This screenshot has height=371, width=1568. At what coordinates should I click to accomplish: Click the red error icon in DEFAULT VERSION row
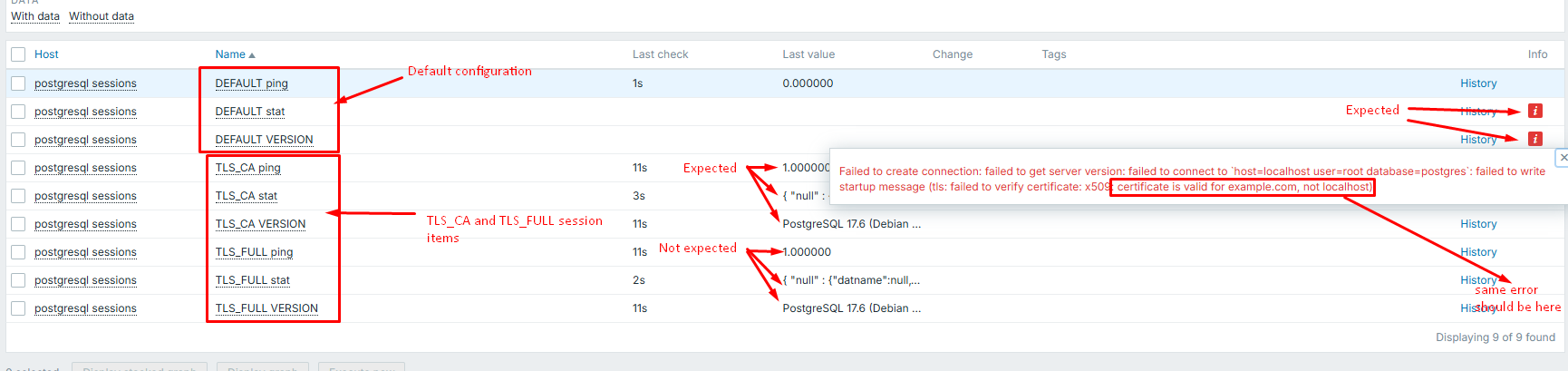point(1534,139)
